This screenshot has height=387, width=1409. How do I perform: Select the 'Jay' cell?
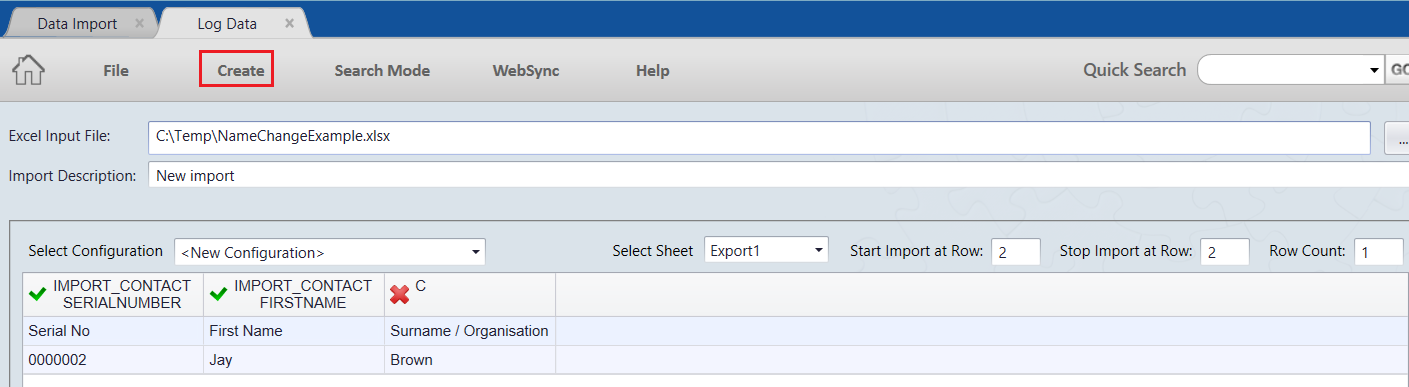(294, 360)
